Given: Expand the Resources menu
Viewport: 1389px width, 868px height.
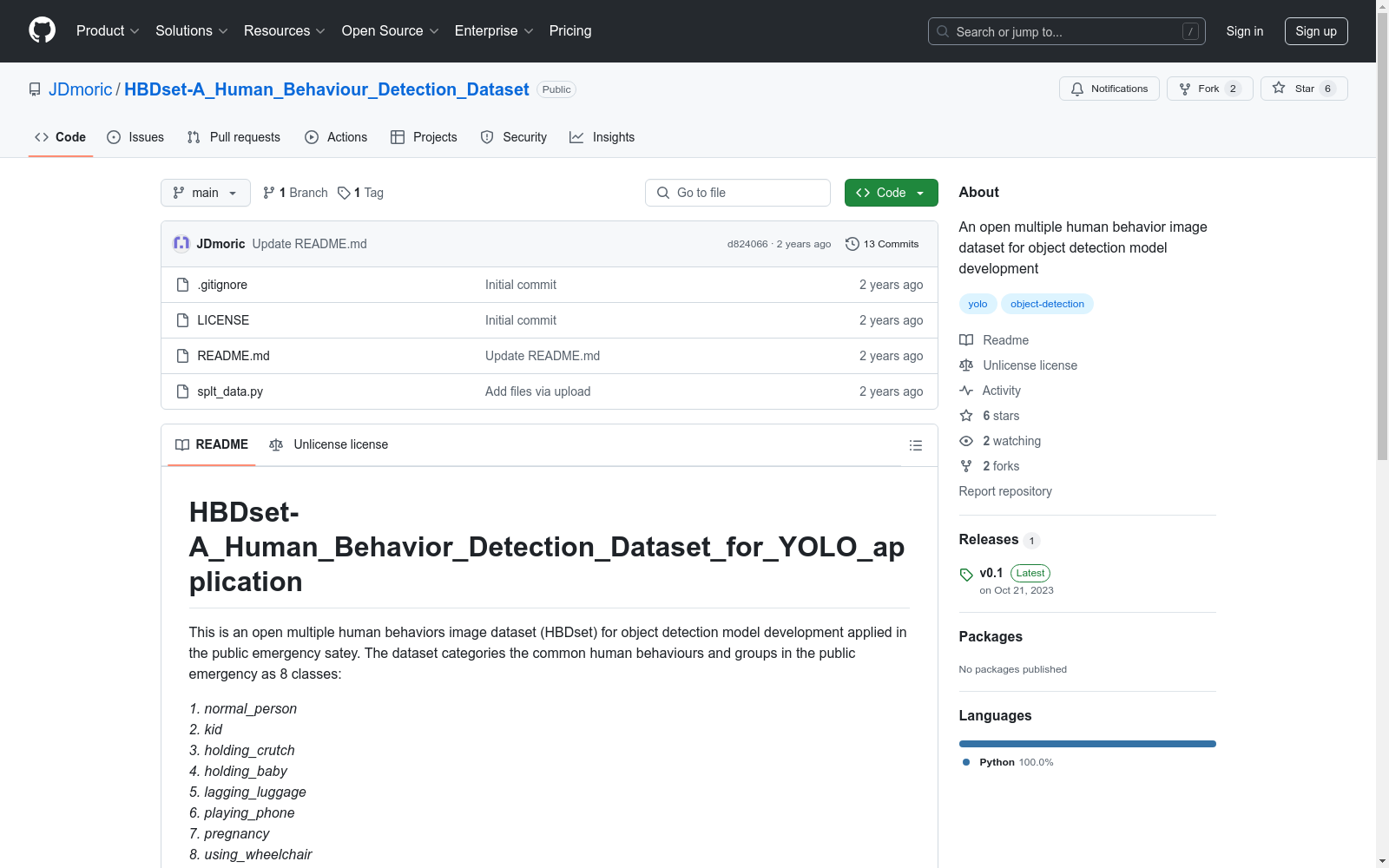Looking at the screenshot, I should click(285, 31).
